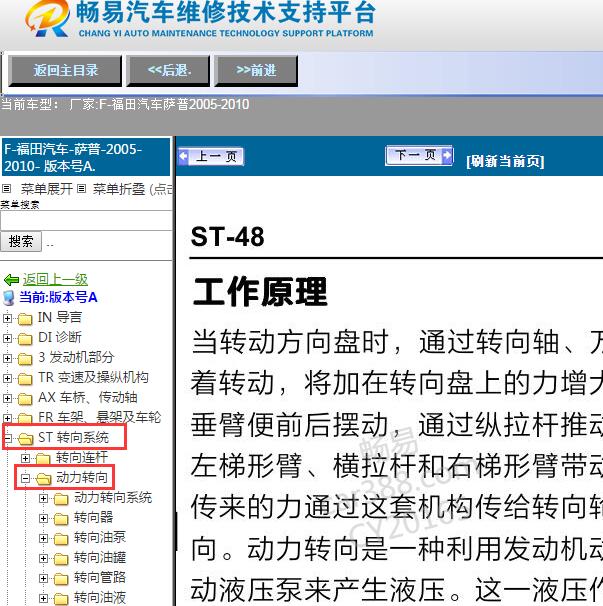Select 当前:版本号A label
The image size is (603, 606).
point(58,297)
